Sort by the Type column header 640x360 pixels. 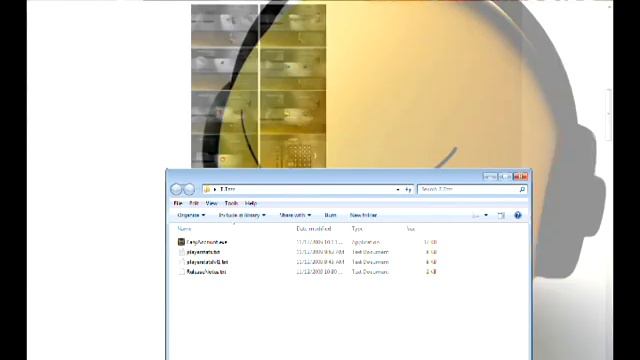[357, 229]
